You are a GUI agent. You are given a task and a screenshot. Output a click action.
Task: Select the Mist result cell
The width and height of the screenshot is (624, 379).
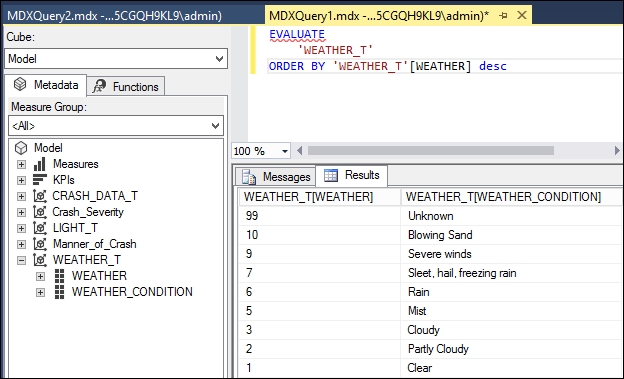(x=512, y=311)
